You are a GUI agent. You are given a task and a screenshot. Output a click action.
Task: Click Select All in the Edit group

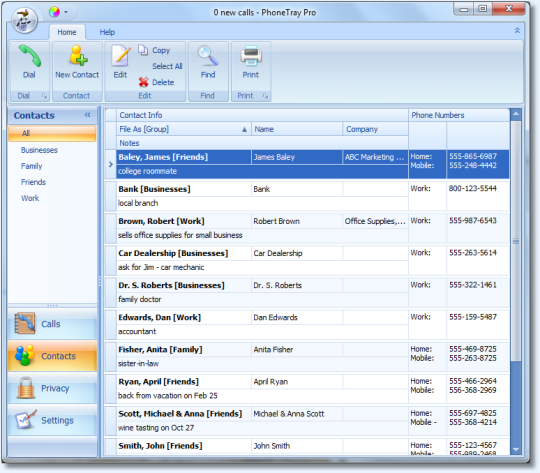pyautogui.click(x=167, y=66)
